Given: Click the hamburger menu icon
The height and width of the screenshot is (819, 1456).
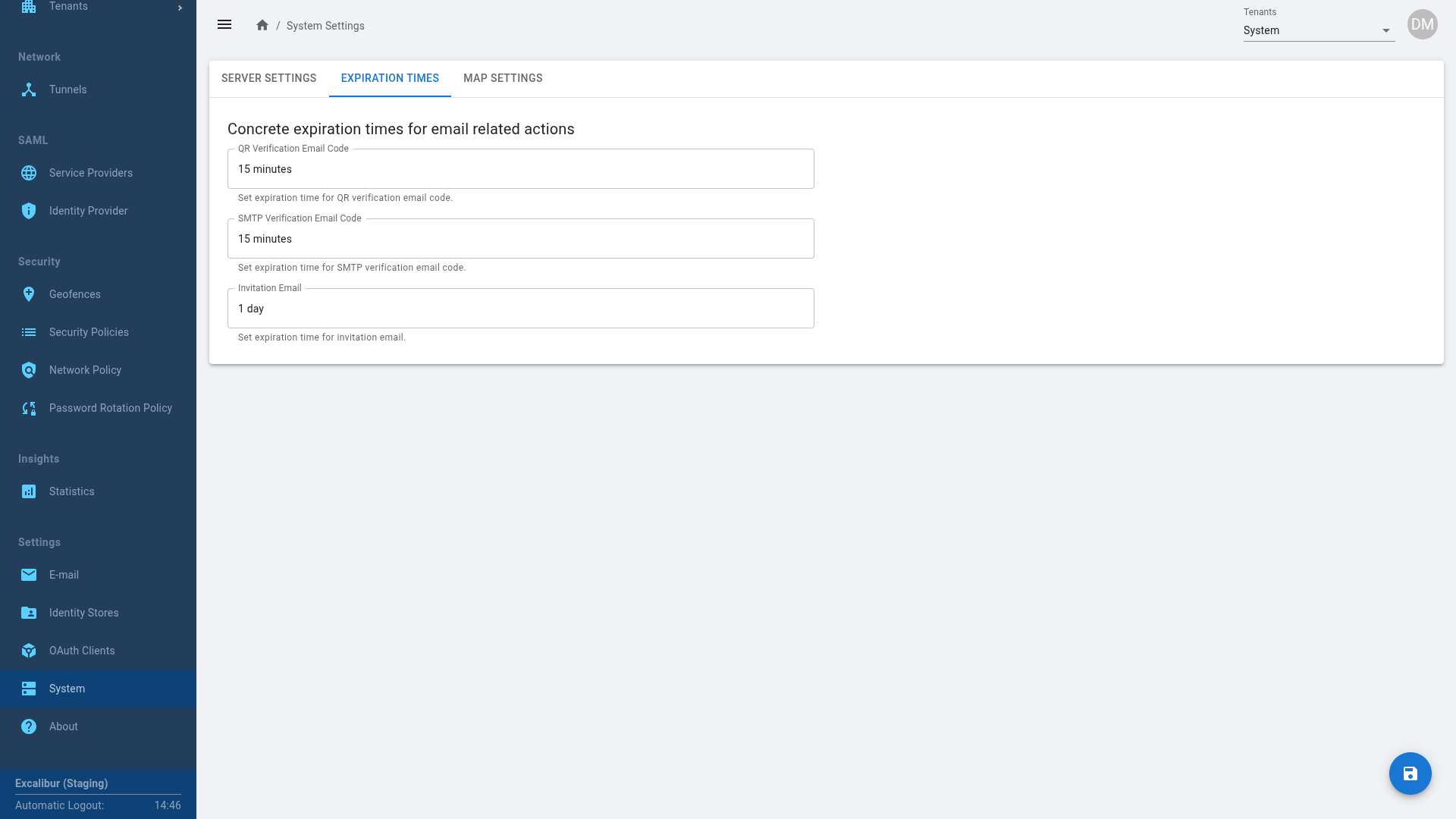Looking at the screenshot, I should [224, 25].
